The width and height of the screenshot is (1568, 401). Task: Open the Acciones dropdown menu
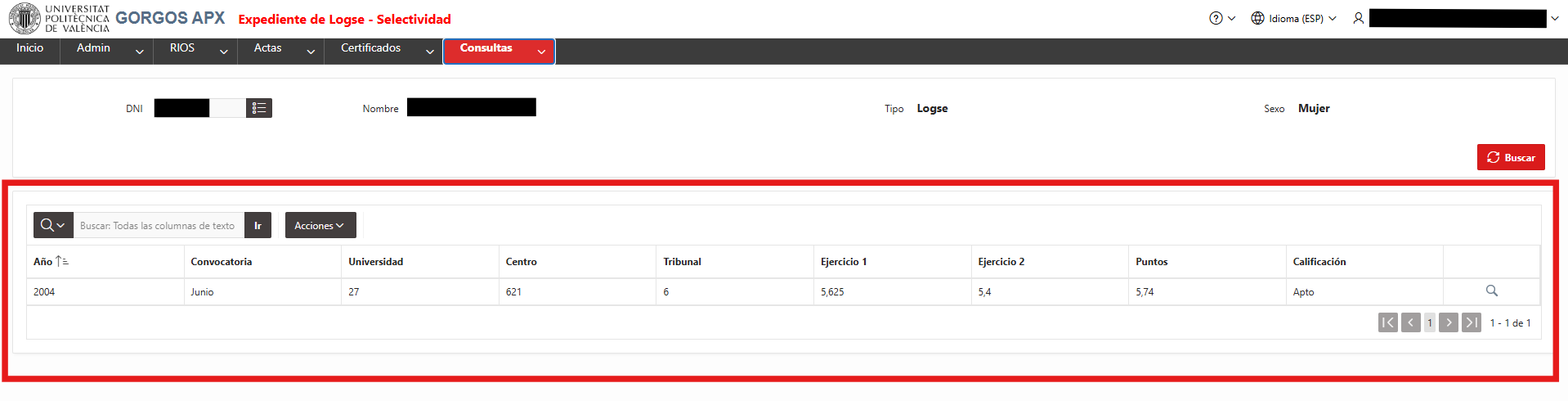click(x=320, y=225)
